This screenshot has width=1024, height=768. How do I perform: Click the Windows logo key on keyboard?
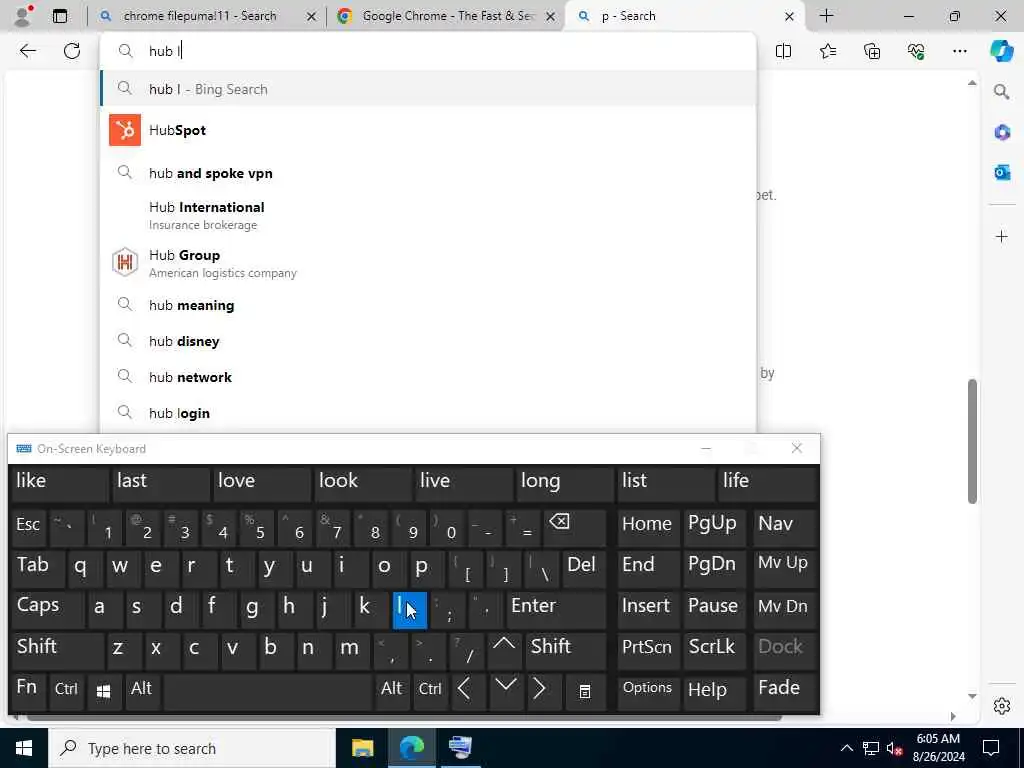point(103,692)
